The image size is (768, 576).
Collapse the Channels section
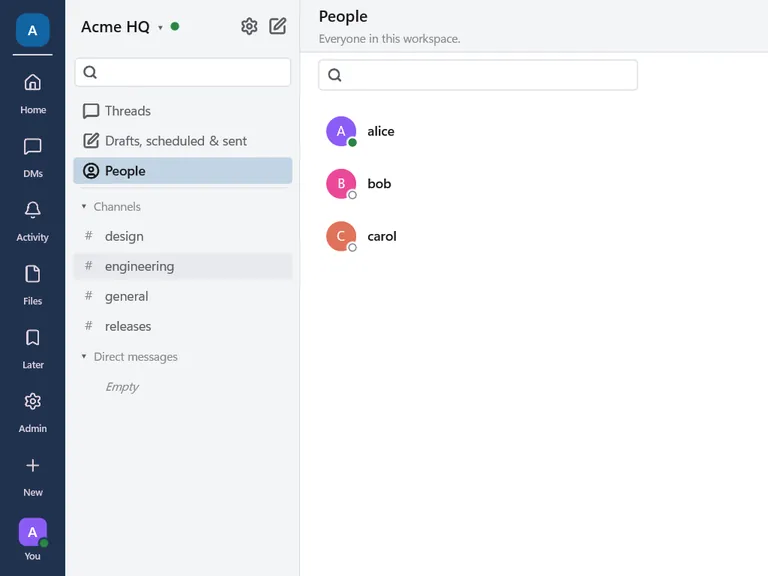(84, 207)
